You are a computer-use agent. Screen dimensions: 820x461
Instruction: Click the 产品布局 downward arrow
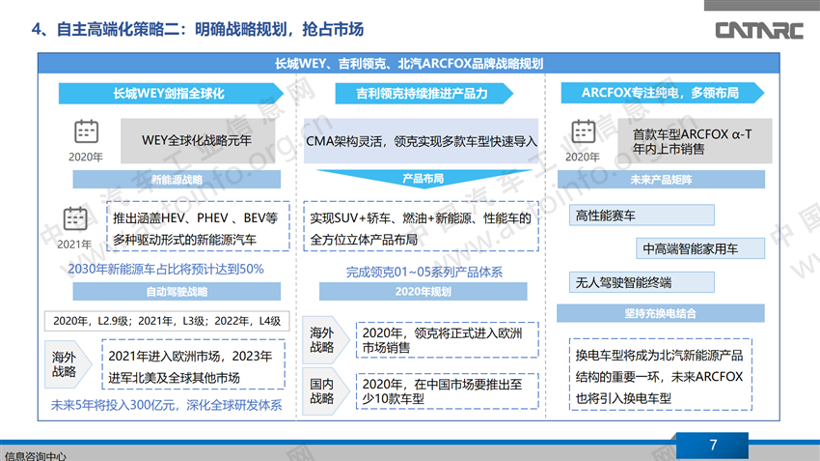tap(424, 178)
